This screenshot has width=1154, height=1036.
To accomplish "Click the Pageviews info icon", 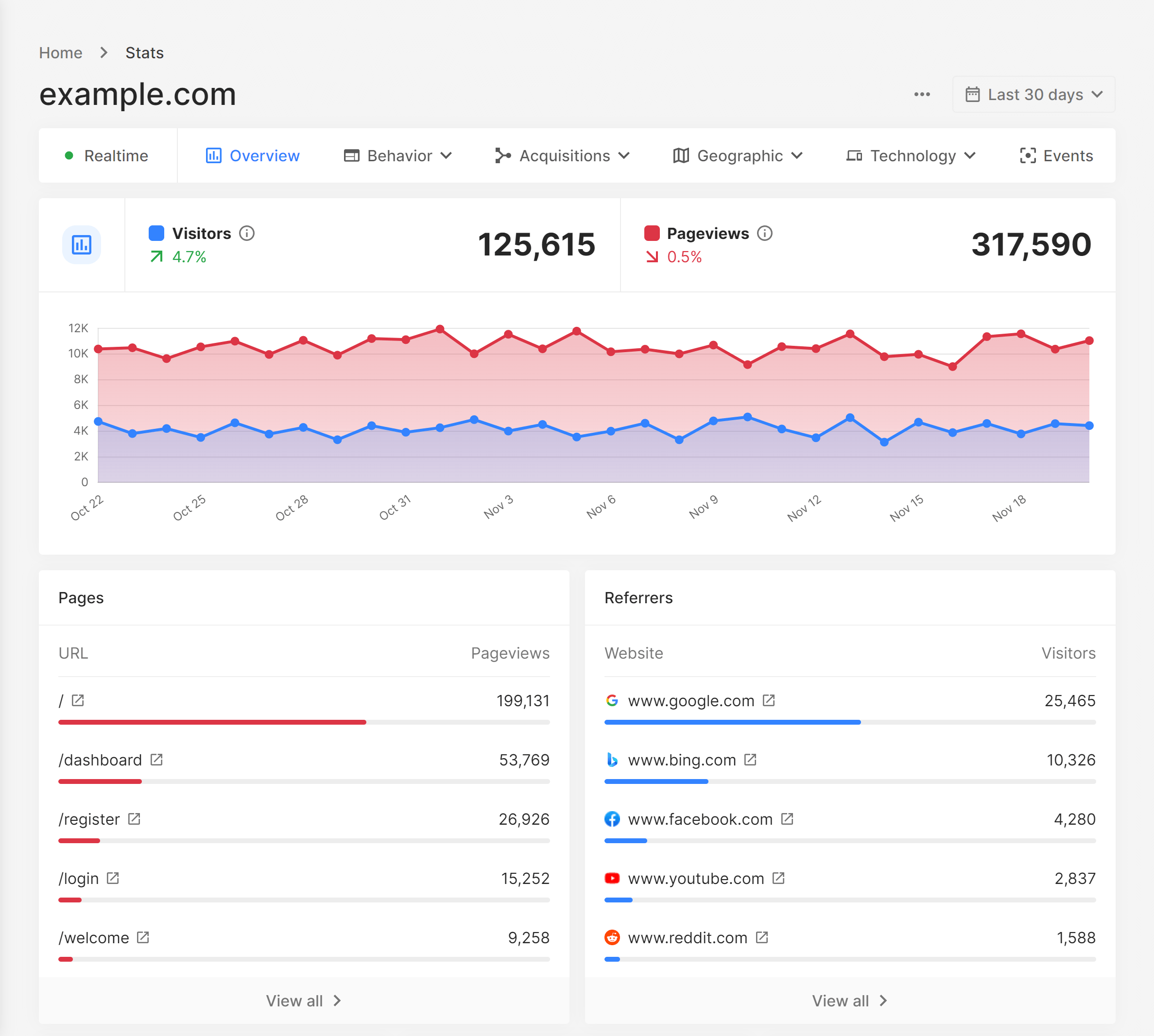I will tap(765, 234).
